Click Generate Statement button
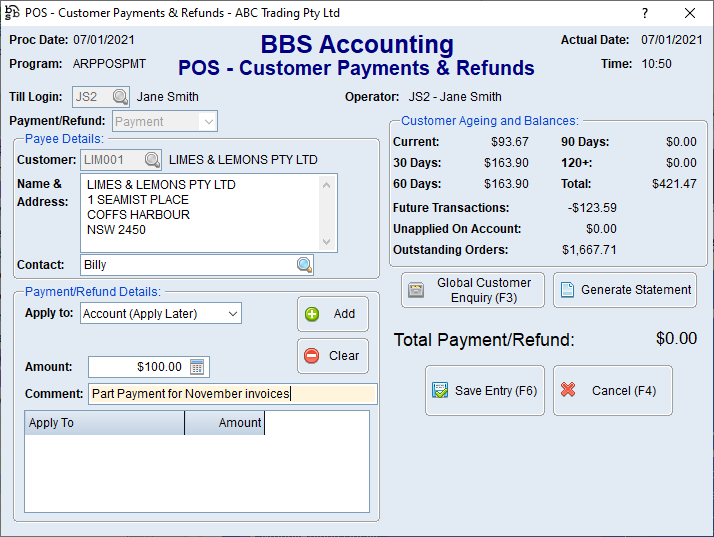 click(x=625, y=290)
